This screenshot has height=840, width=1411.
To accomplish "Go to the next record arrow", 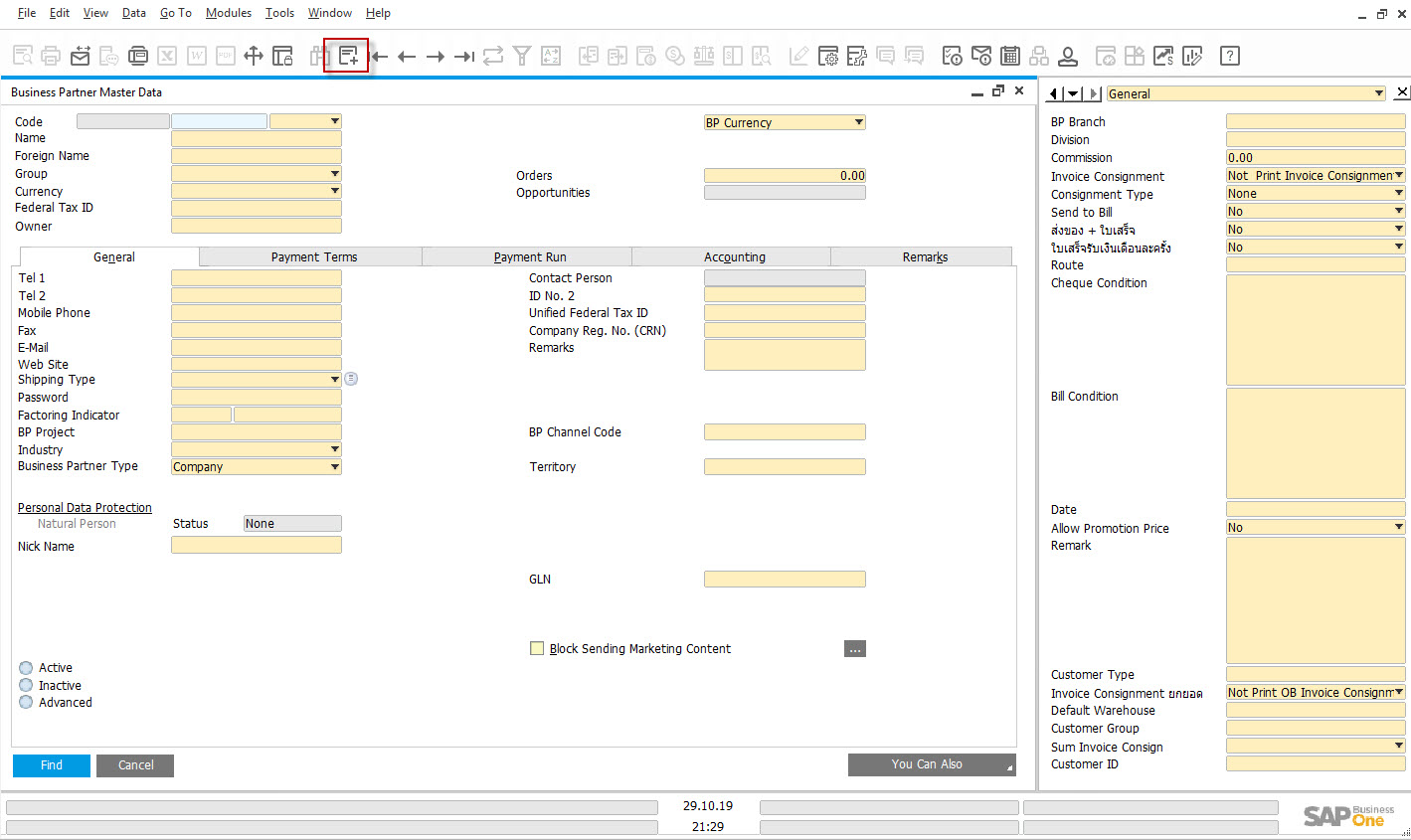I will coord(436,57).
